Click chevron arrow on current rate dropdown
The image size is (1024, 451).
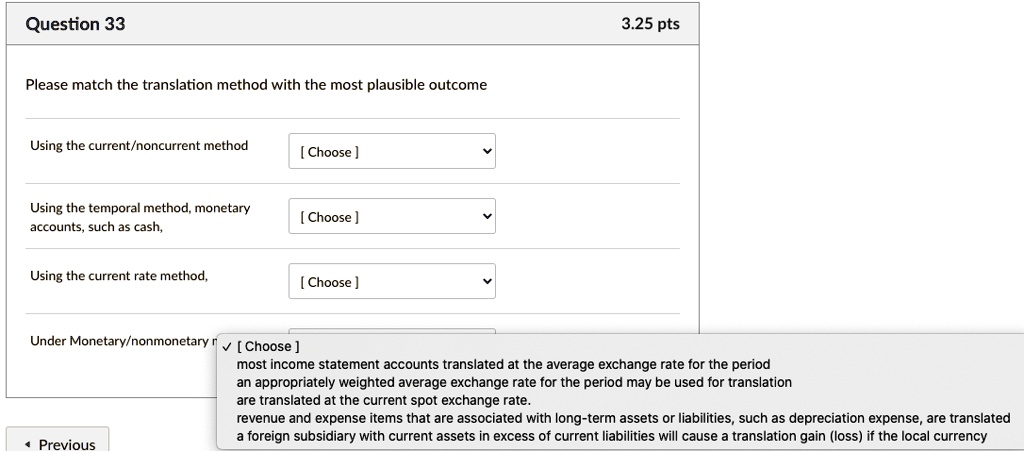(x=487, y=282)
